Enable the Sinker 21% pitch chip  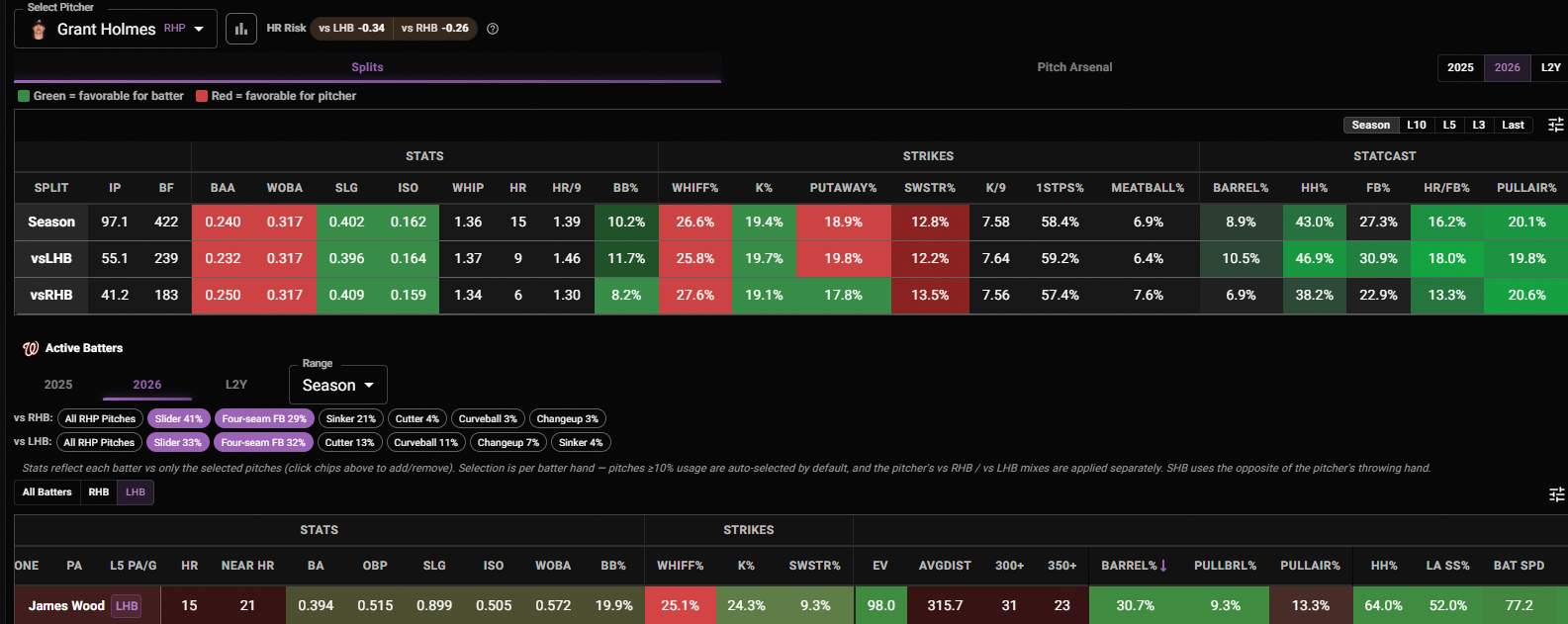(351, 418)
